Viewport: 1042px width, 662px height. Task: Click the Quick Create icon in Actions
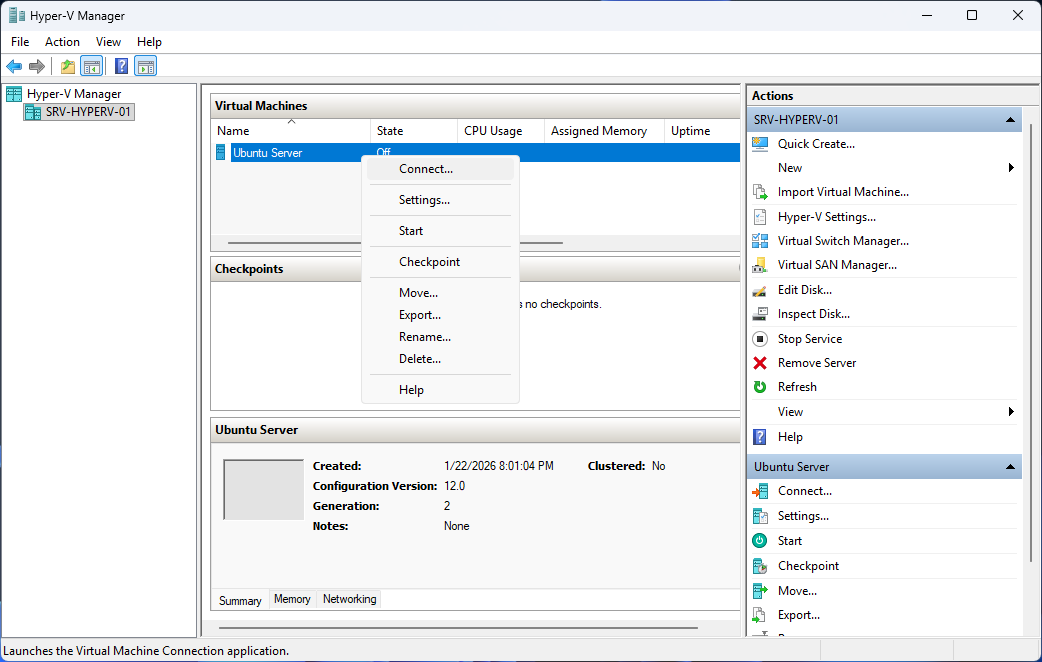coord(760,144)
